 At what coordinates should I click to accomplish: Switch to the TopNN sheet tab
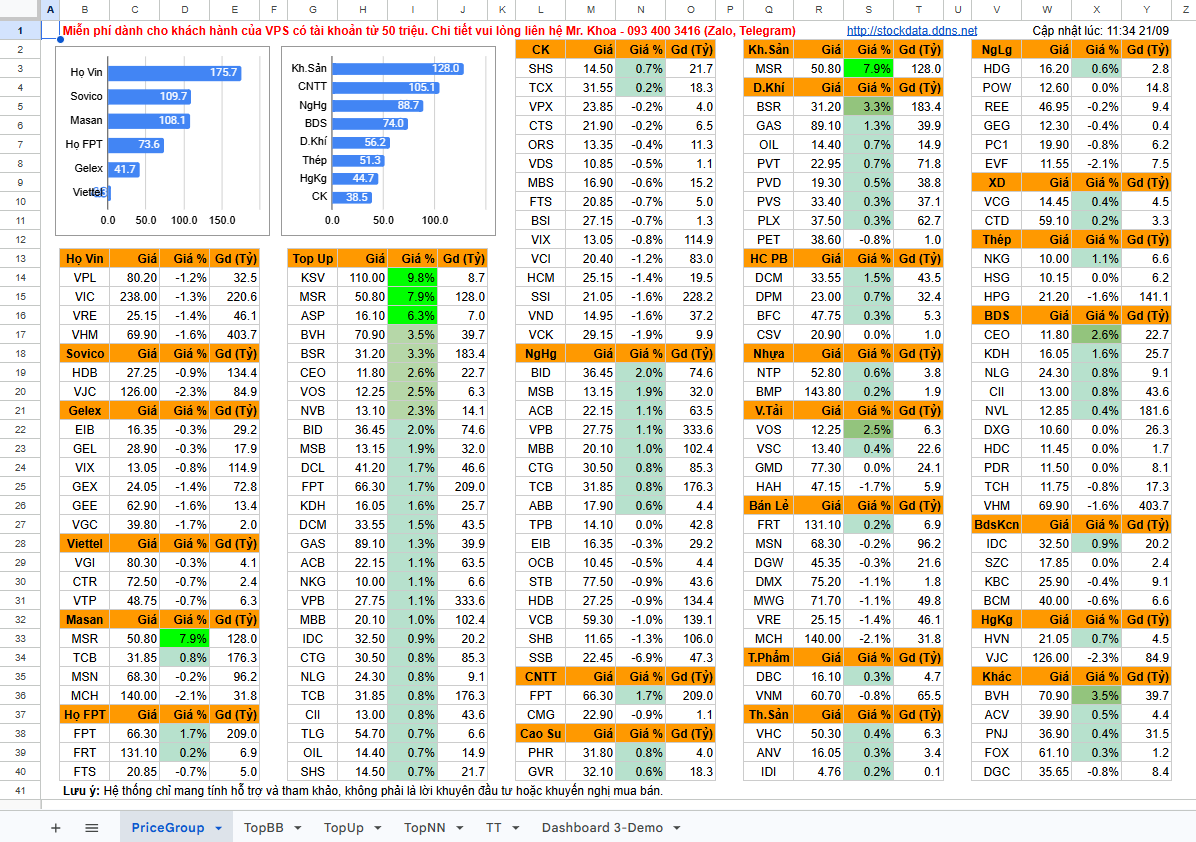pos(424,828)
